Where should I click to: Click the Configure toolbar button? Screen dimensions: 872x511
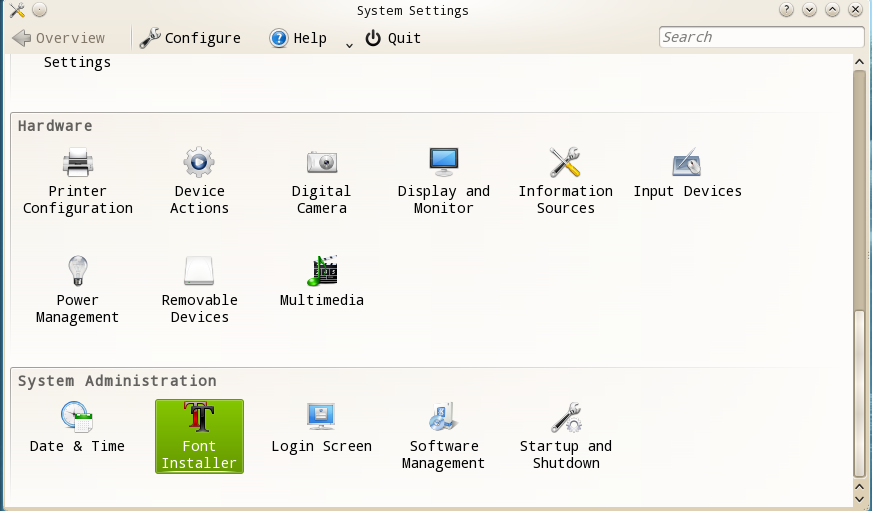190,38
